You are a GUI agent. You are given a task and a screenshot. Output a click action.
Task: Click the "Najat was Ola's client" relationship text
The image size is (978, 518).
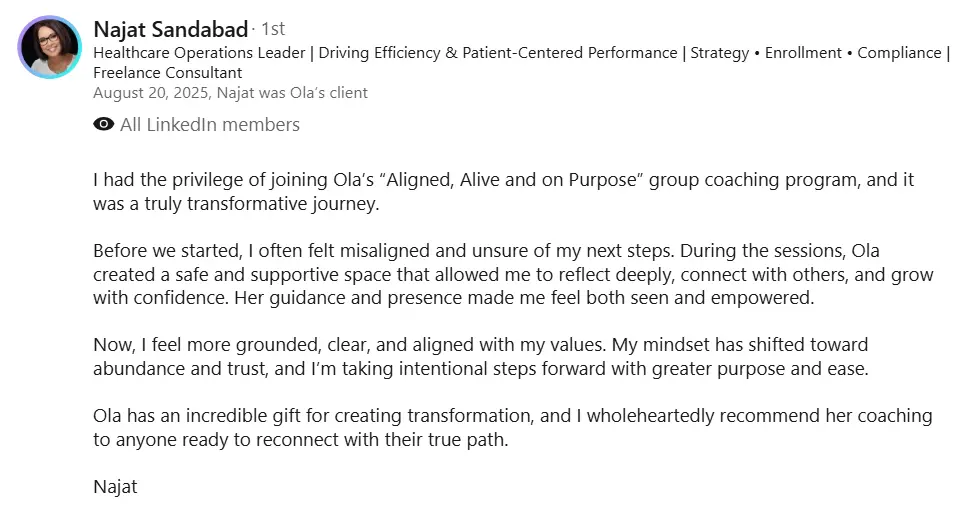[x=292, y=93]
